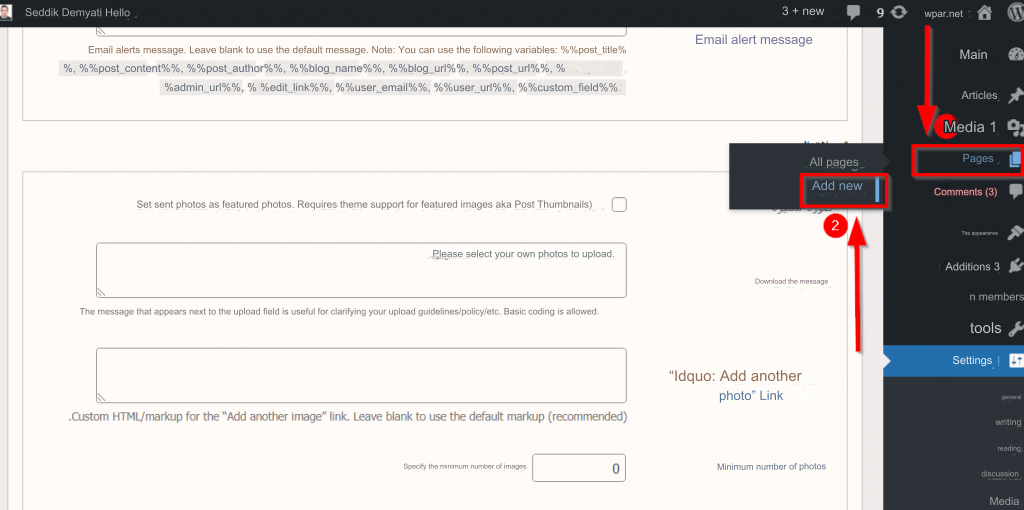The height and width of the screenshot is (510, 1024).
Task: Open the Articles menu item
Action: [x=979, y=95]
